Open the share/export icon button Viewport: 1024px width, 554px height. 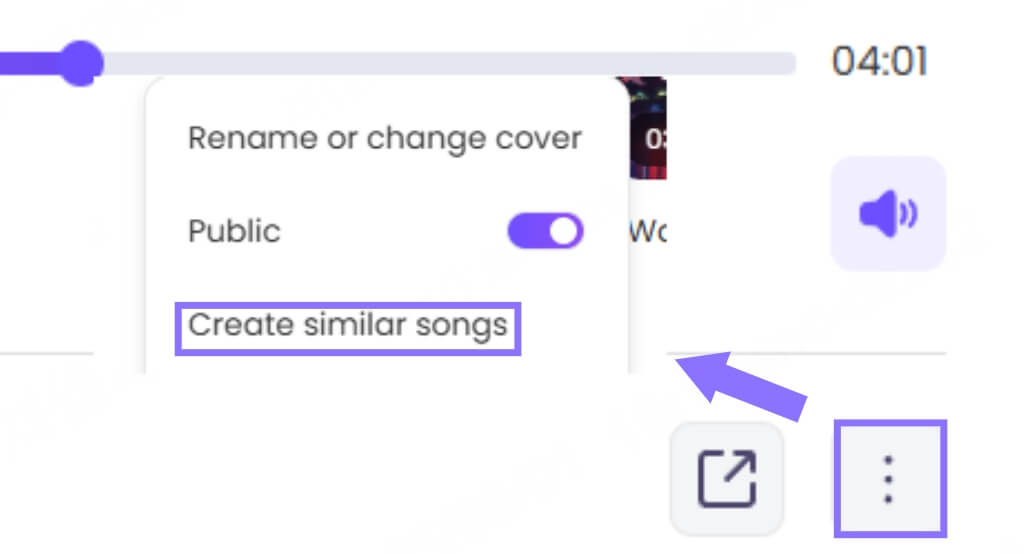[727, 478]
